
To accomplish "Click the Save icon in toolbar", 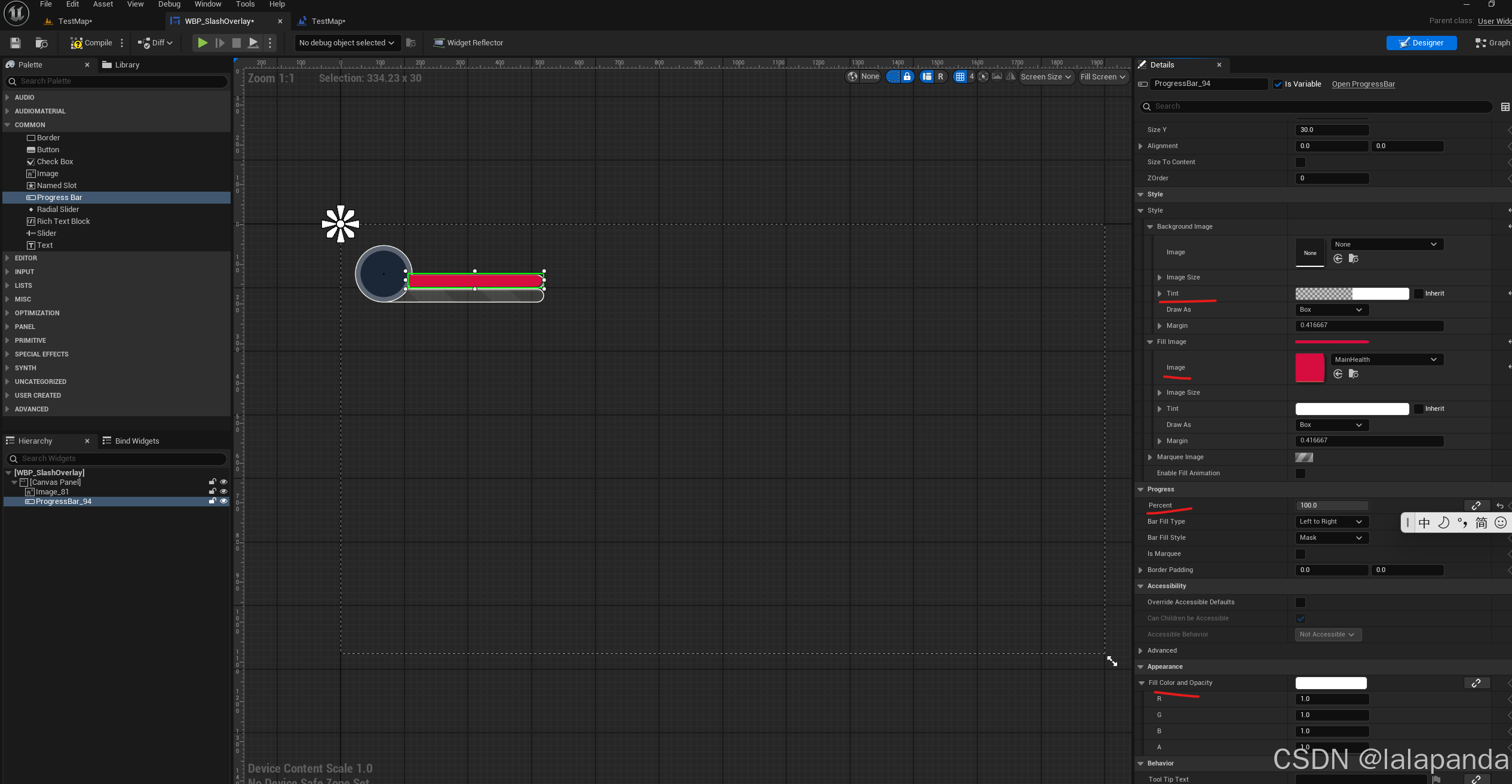I will [16, 43].
